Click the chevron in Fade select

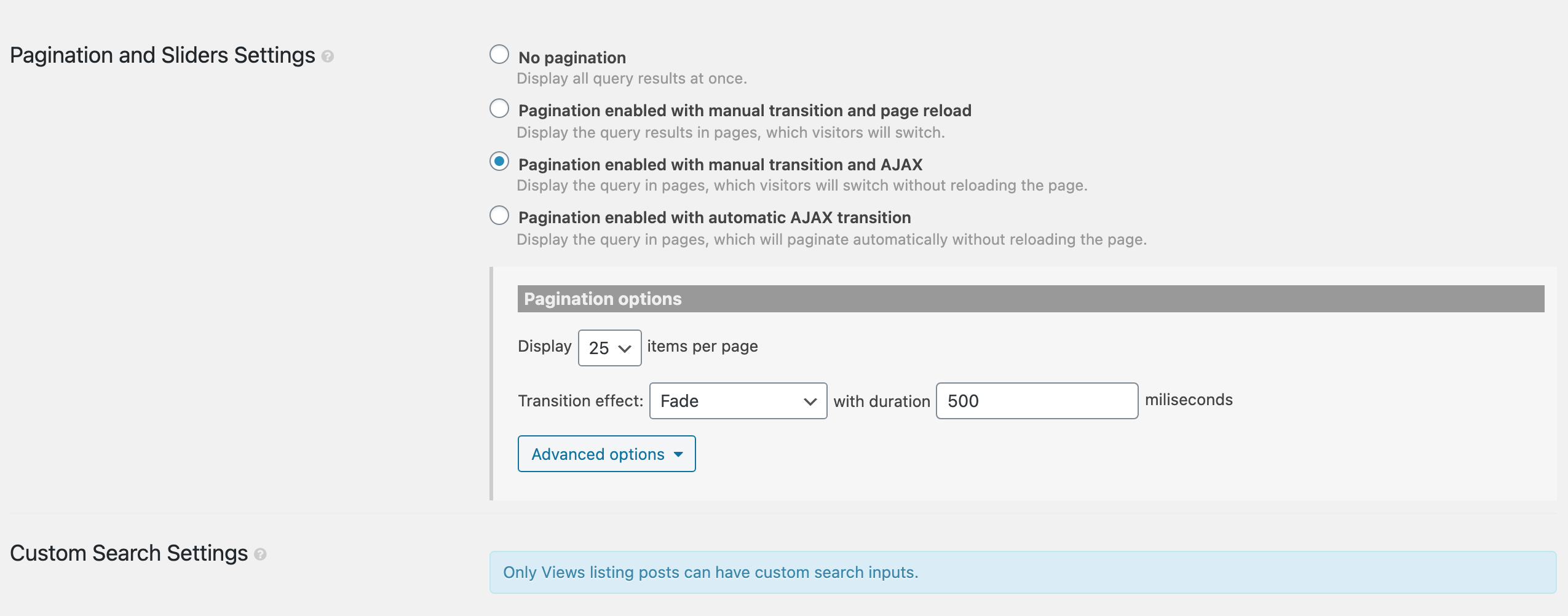point(810,401)
